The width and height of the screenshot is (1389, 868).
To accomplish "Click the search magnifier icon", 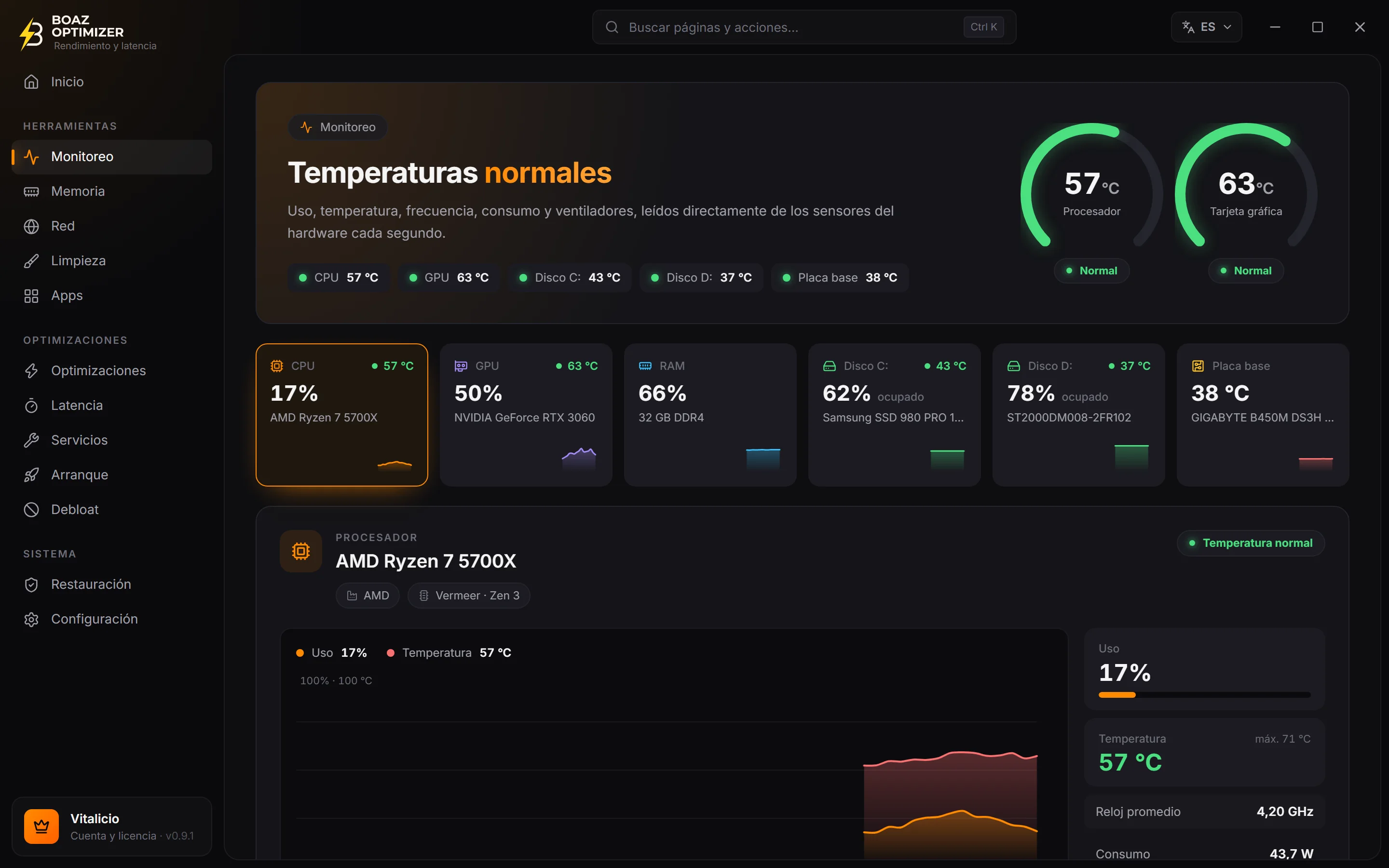I will tap(612, 27).
